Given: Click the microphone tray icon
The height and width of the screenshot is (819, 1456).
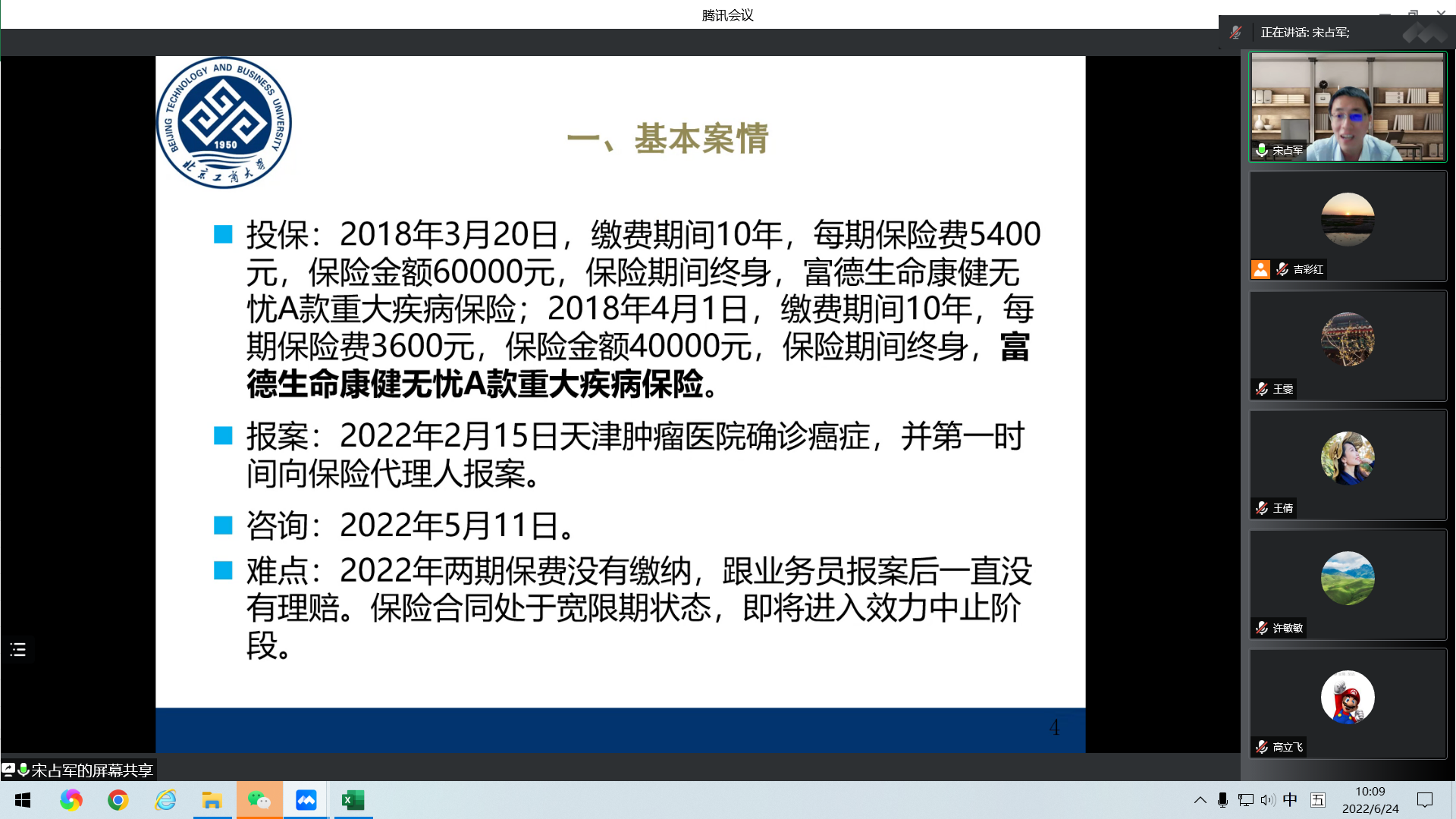Looking at the screenshot, I should pos(1222,800).
